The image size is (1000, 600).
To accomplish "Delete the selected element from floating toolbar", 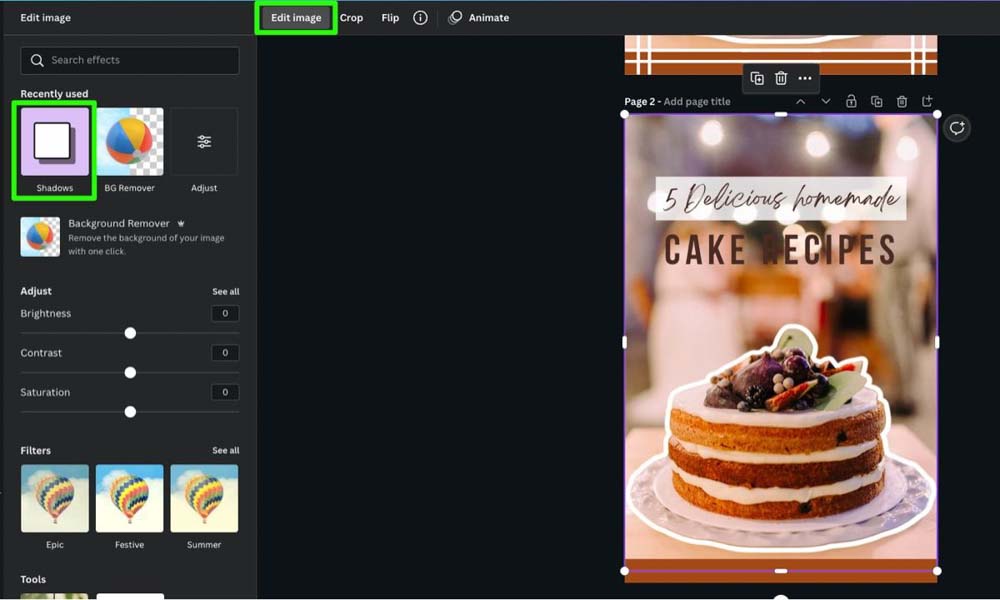I will [x=781, y=78].
